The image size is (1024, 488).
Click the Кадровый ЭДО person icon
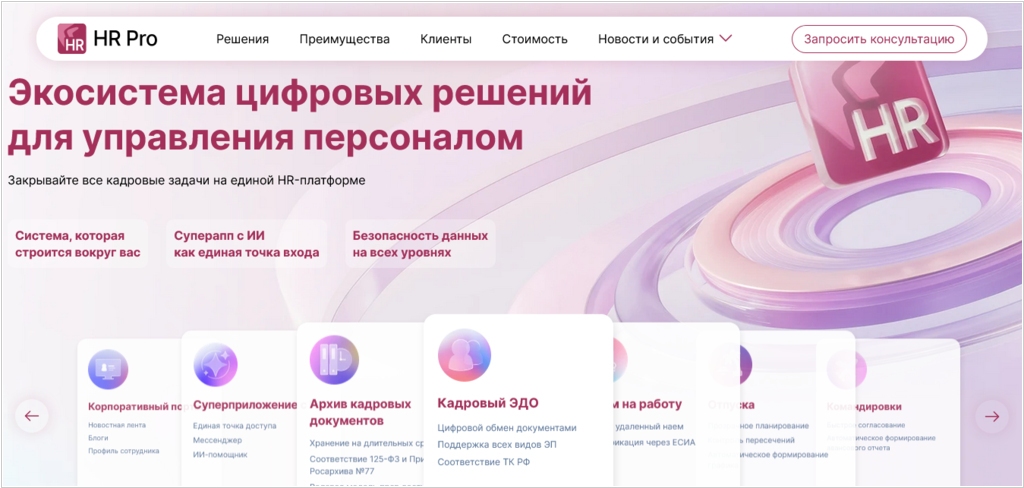[x=464, y=356]
